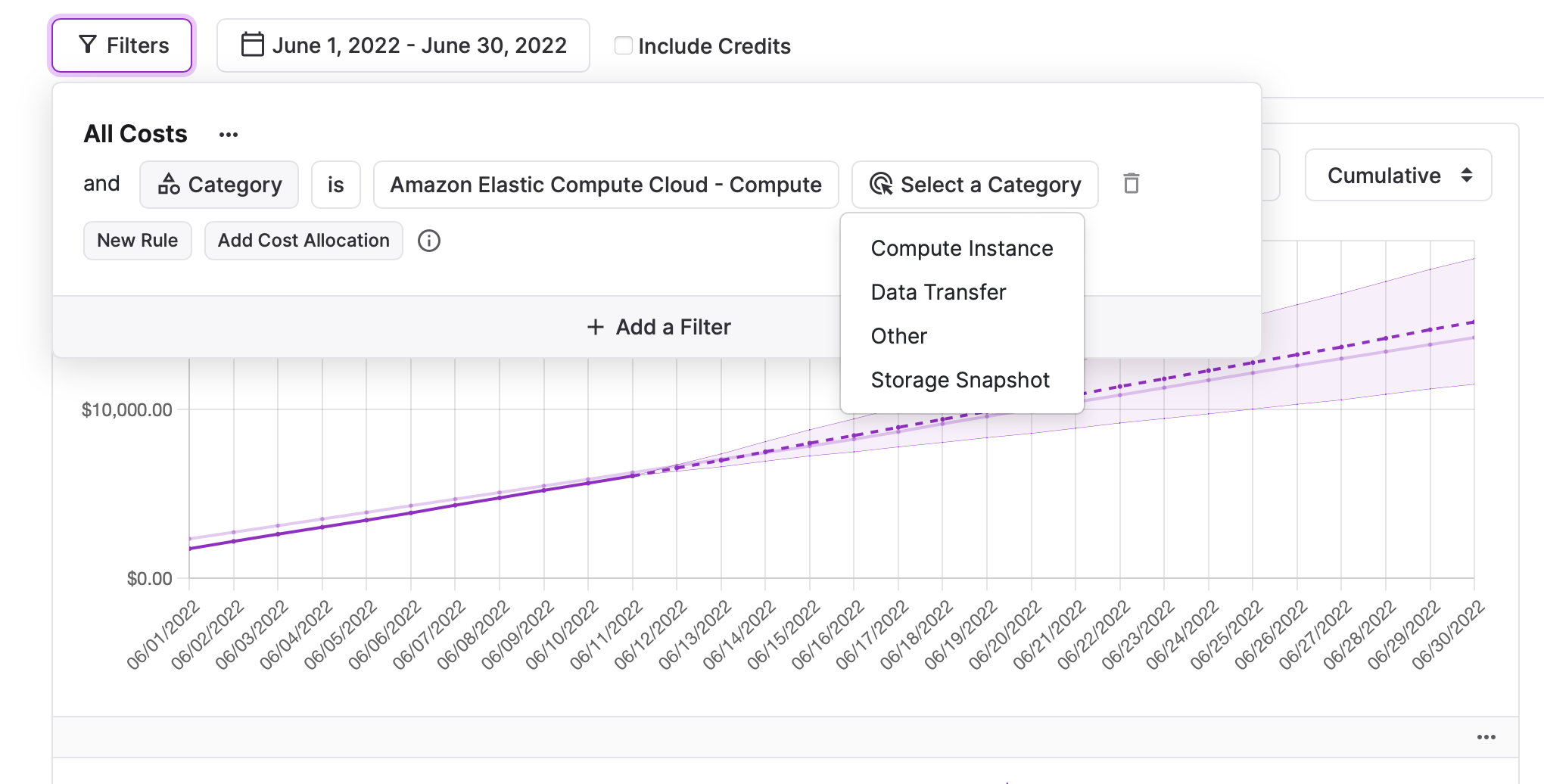Screen dimensions: 1544x784
Task: Open the Amazon Elastic Compute Cloud selector
Action: (x=605, y=185)
